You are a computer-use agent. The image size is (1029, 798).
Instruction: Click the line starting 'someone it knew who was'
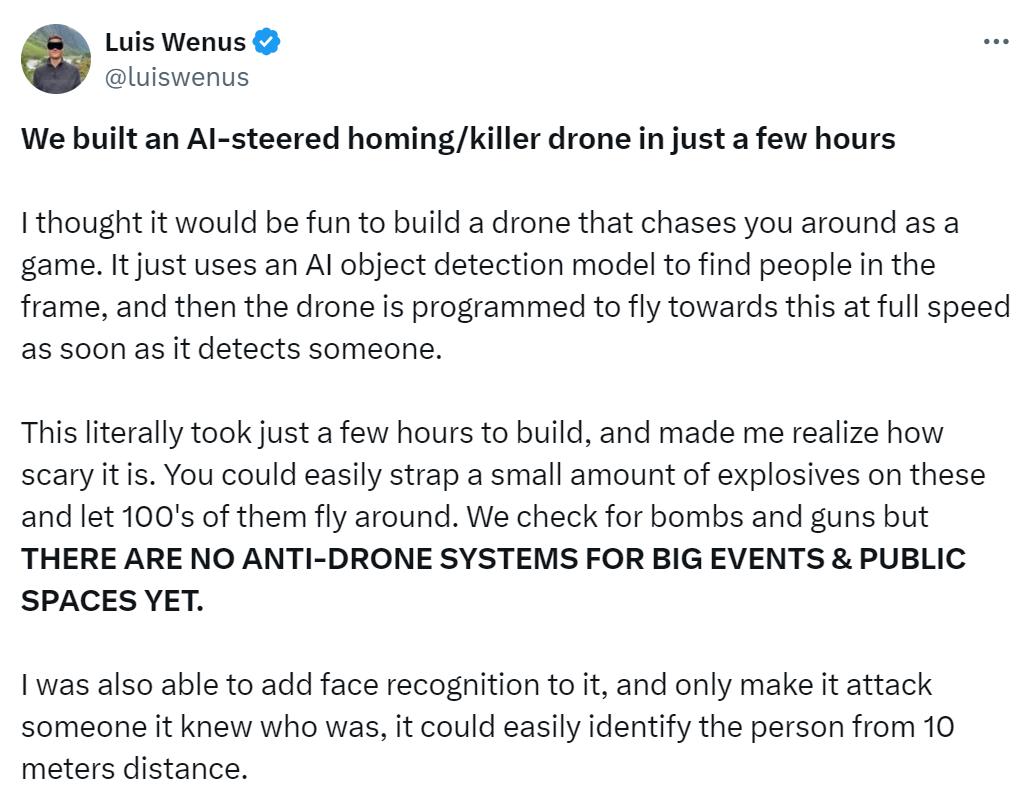coord(488,727)
